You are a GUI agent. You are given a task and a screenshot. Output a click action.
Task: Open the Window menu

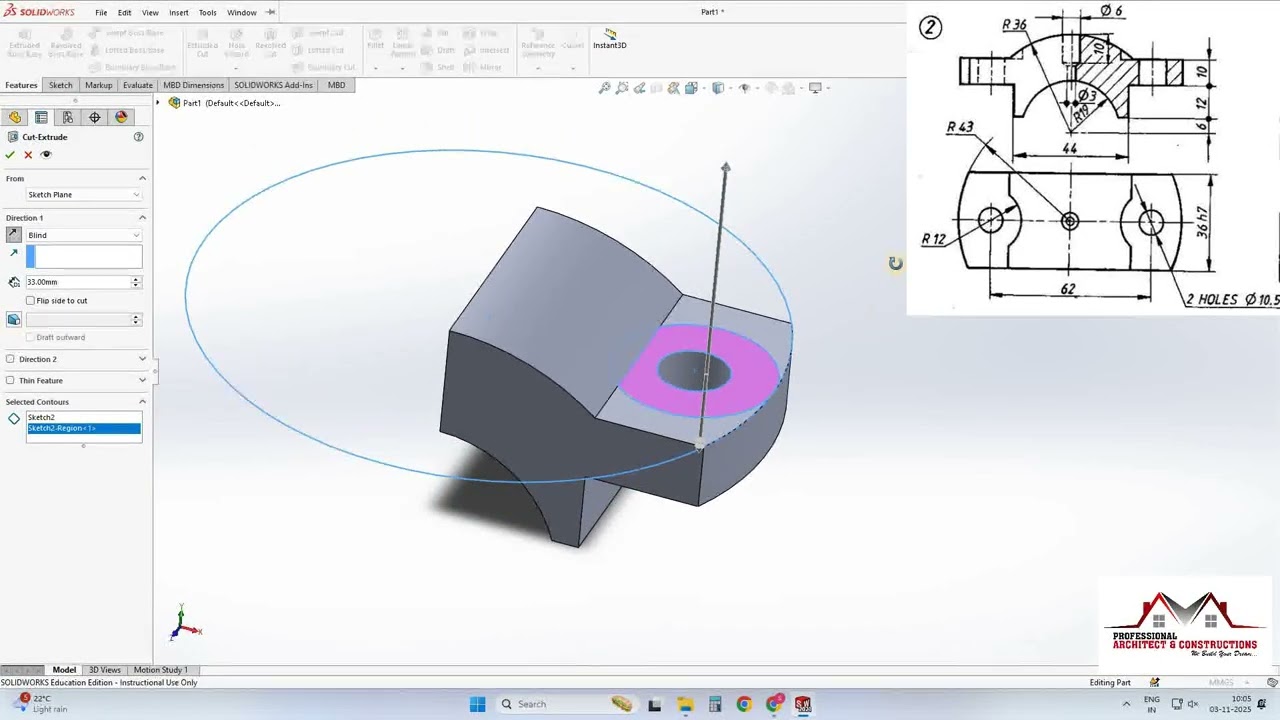click(x=242, y=13)
